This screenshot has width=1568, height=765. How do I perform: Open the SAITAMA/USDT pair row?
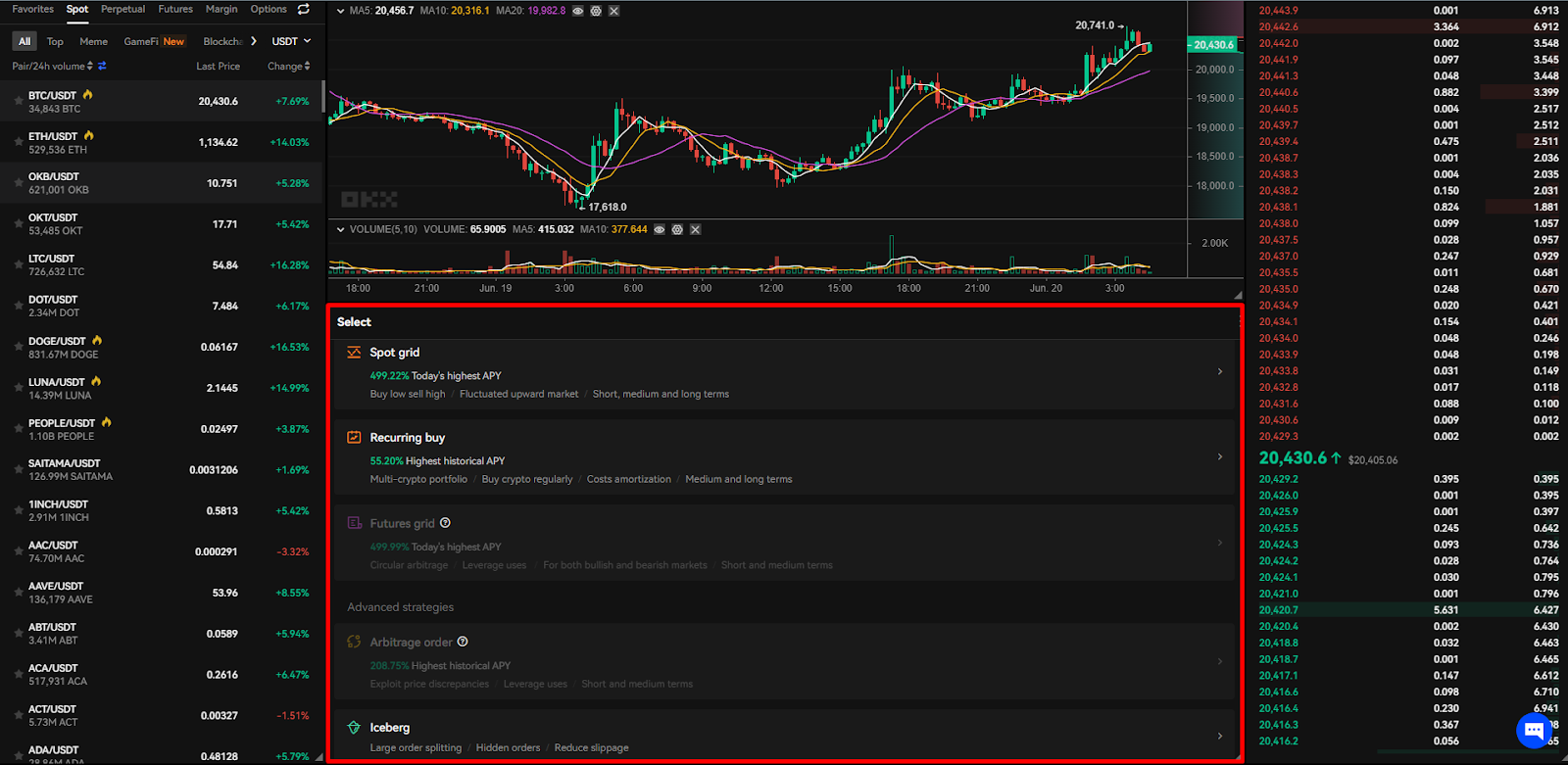point(162,470)
